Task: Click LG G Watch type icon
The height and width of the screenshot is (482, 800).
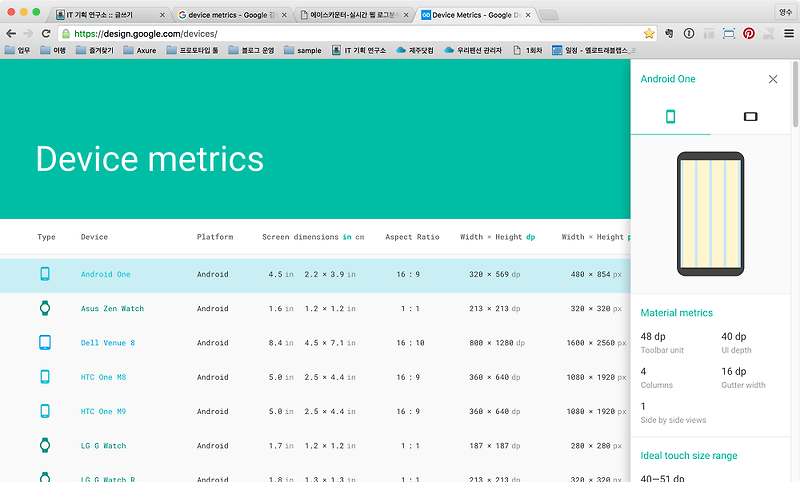Action: click(x=45, y=445)
